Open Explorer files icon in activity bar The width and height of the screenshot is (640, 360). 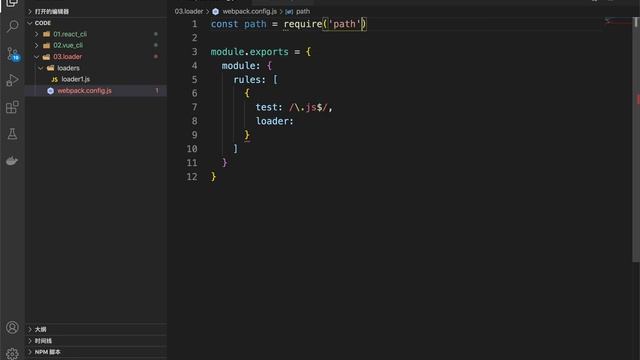click(12, 3)
